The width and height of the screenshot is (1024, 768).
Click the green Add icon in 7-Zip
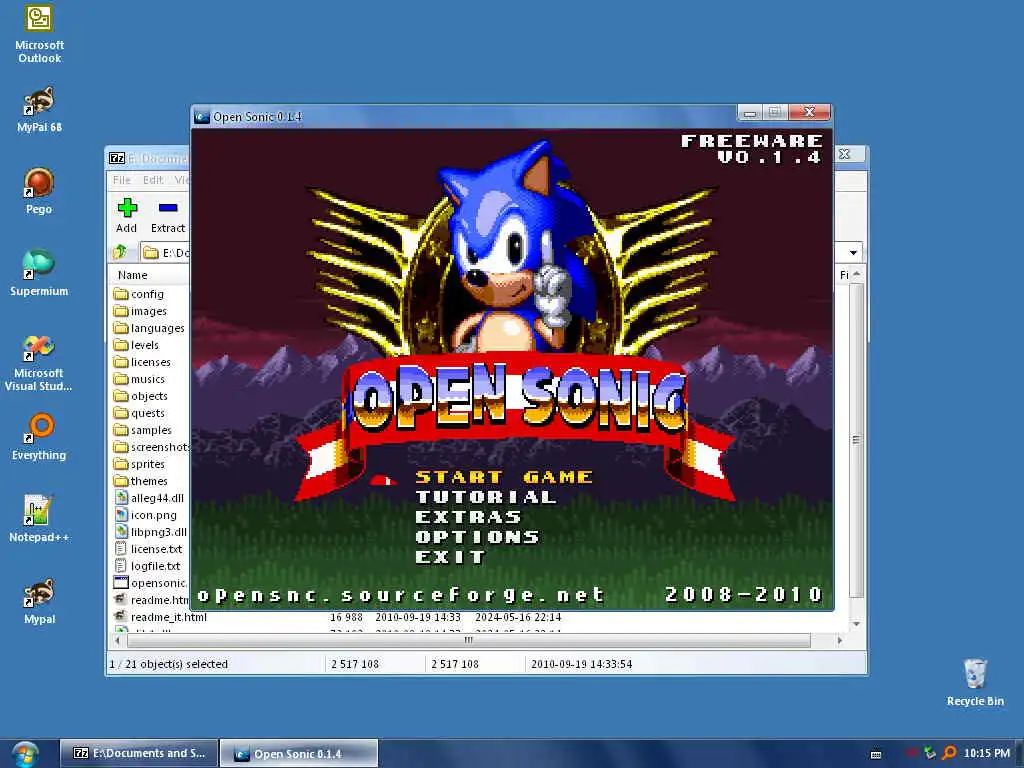[x=127, y=216]
